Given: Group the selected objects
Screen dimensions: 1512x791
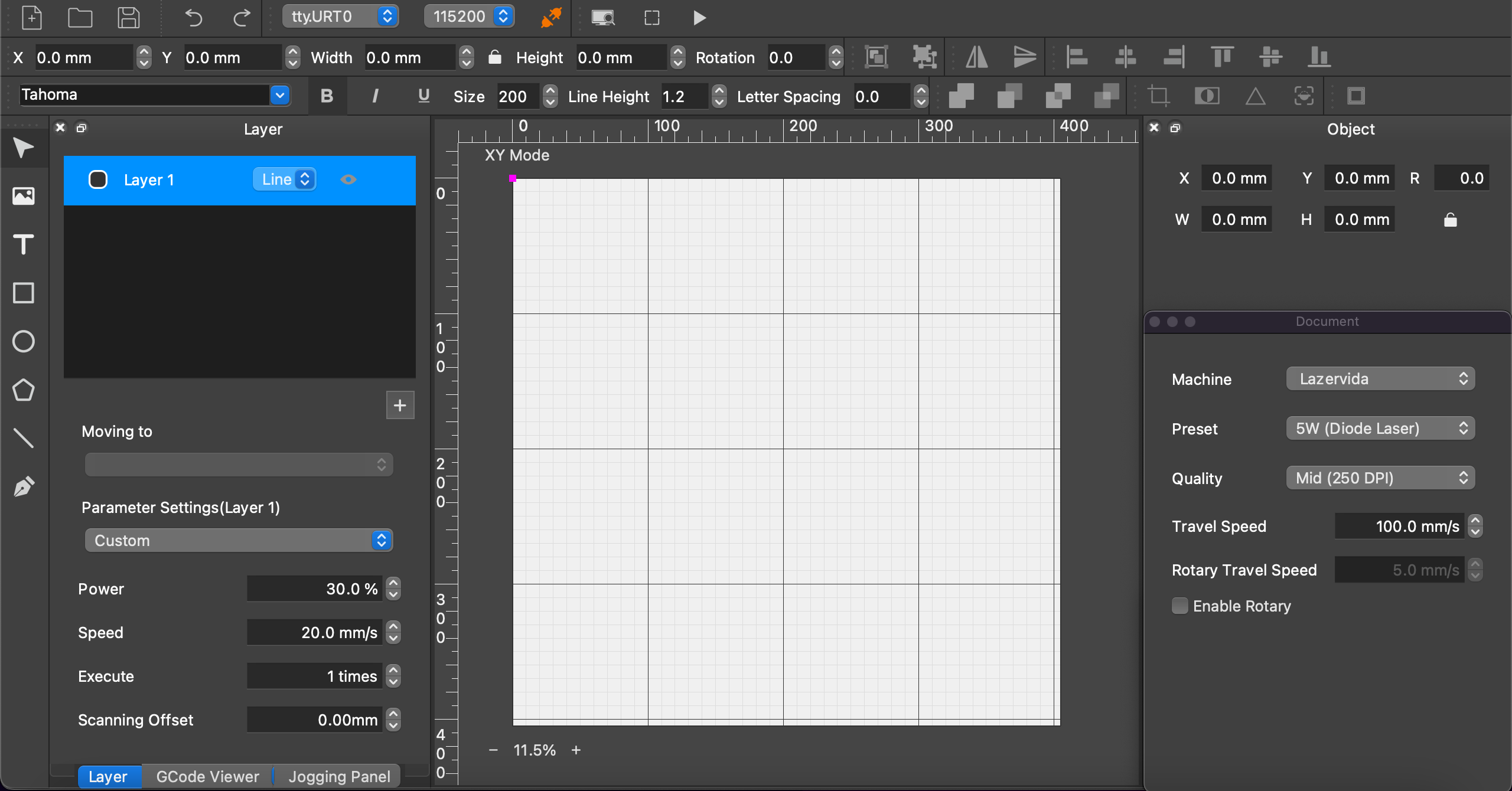Looking at the screenshot, I should [876, 57].
